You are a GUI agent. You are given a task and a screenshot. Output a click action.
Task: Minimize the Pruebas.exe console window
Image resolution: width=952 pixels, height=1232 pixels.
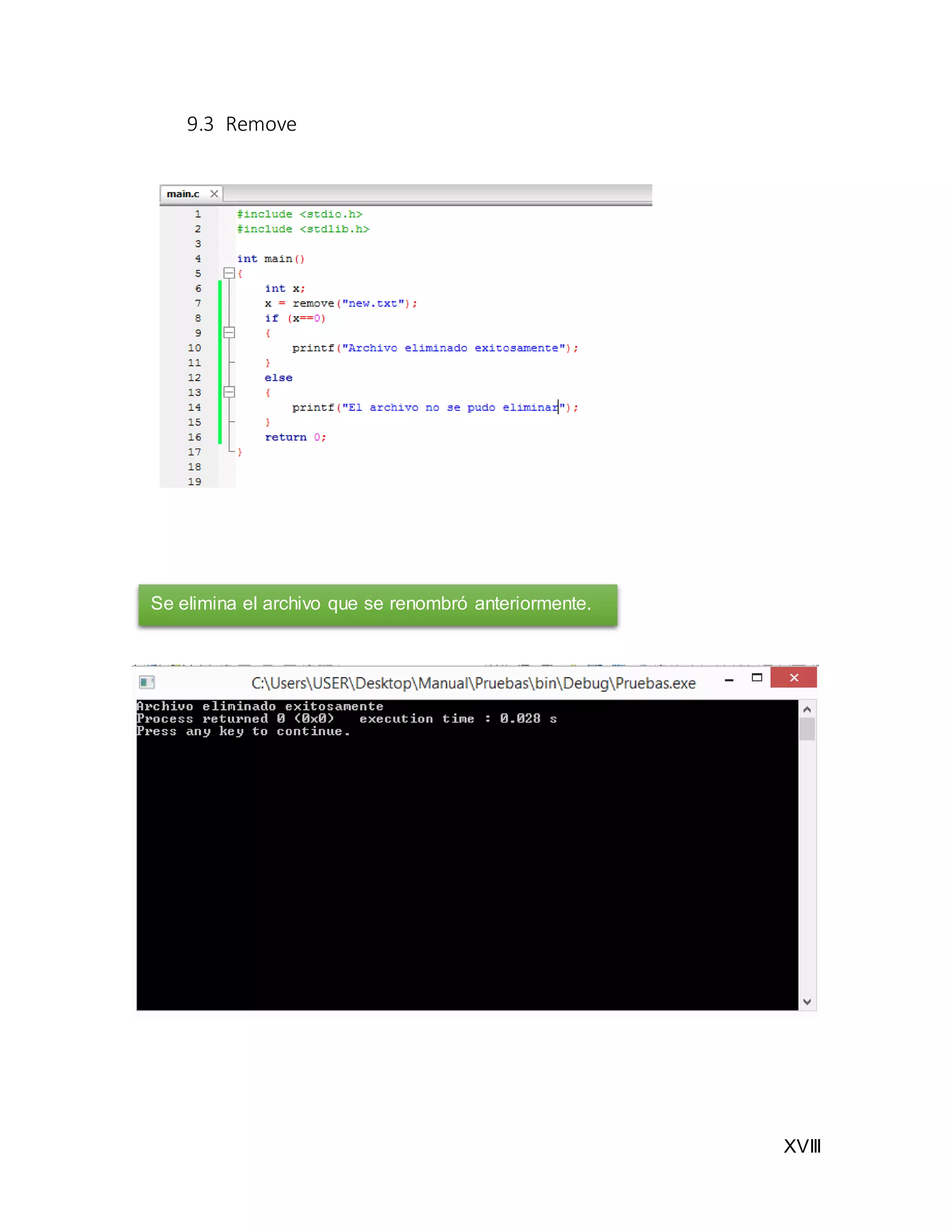pyautogui.click(x=729, y=680)
